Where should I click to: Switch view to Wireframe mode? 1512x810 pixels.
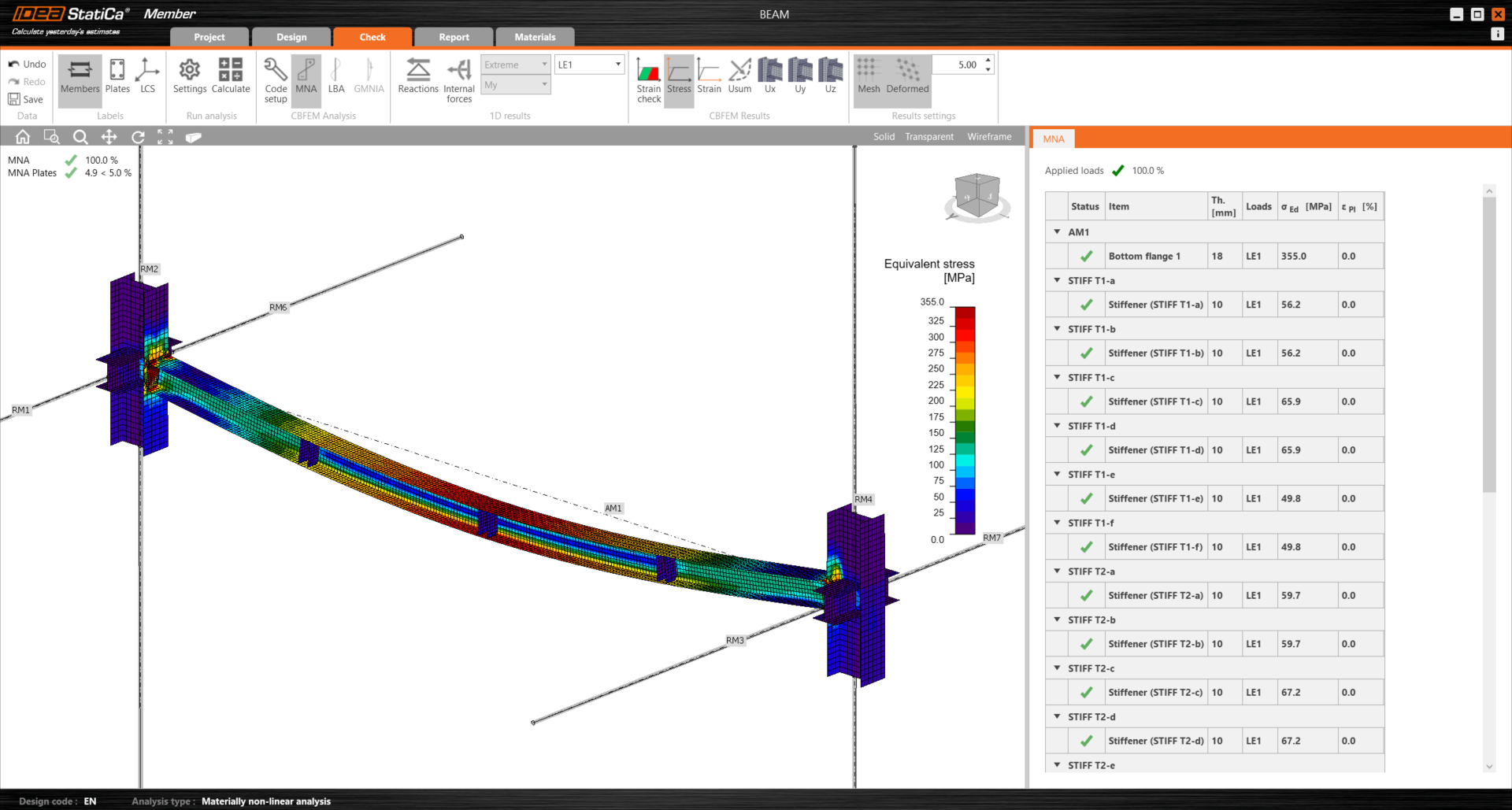coord(989,137)
